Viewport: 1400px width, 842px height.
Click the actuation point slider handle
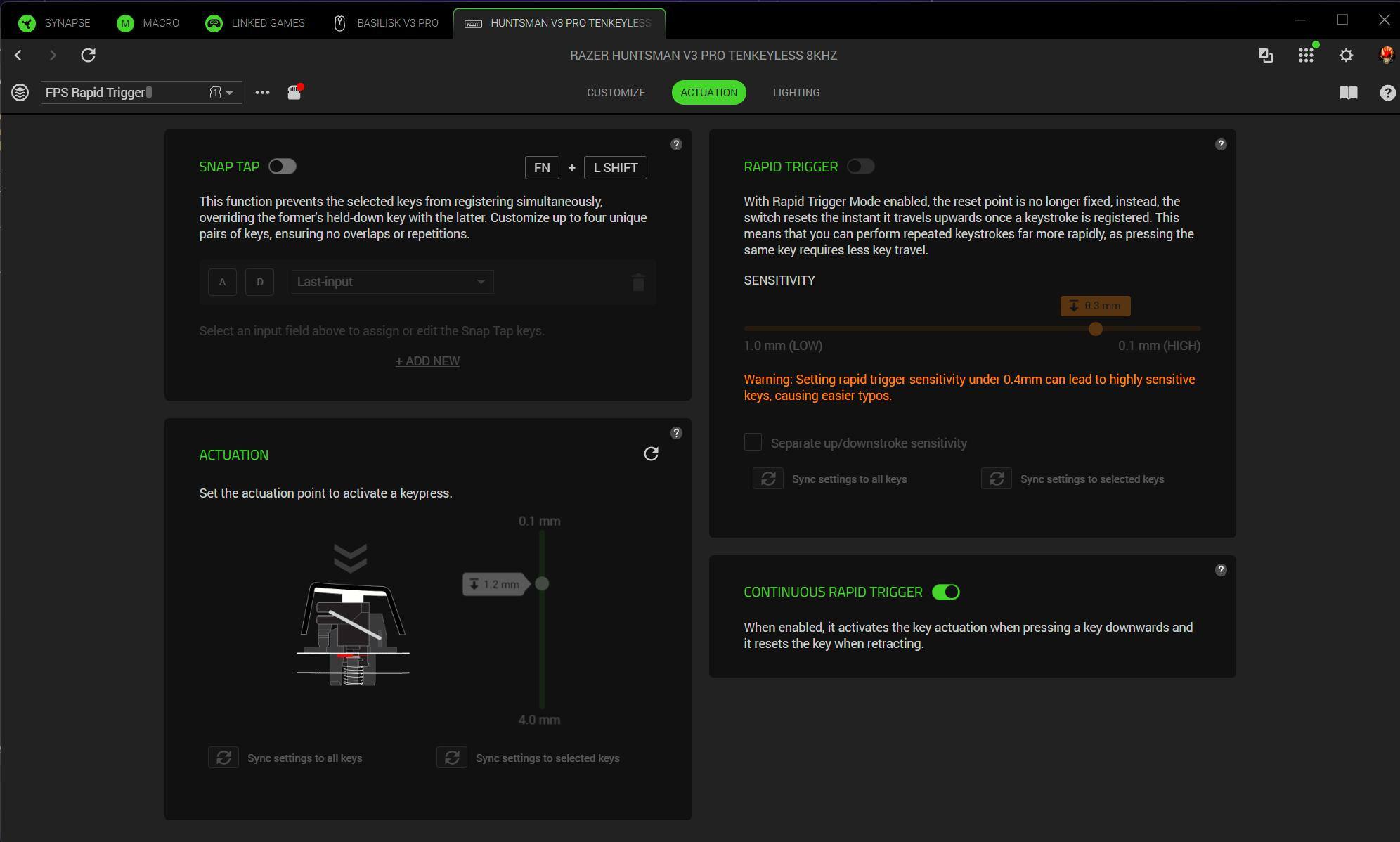(x=542, y=583)
